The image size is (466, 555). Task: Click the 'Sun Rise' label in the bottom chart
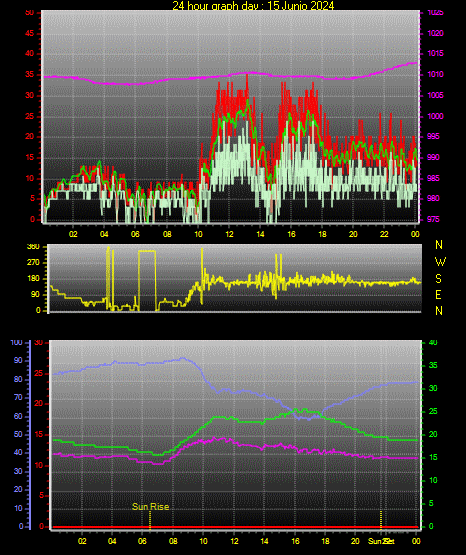[x=150, y=507]
